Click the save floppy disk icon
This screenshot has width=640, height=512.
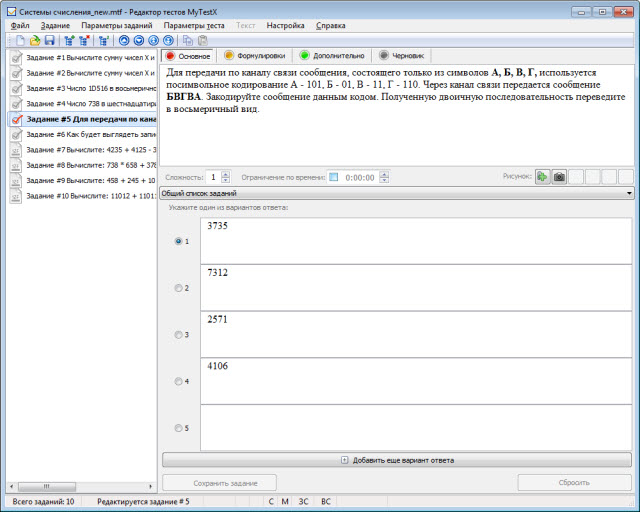point(48,40)
